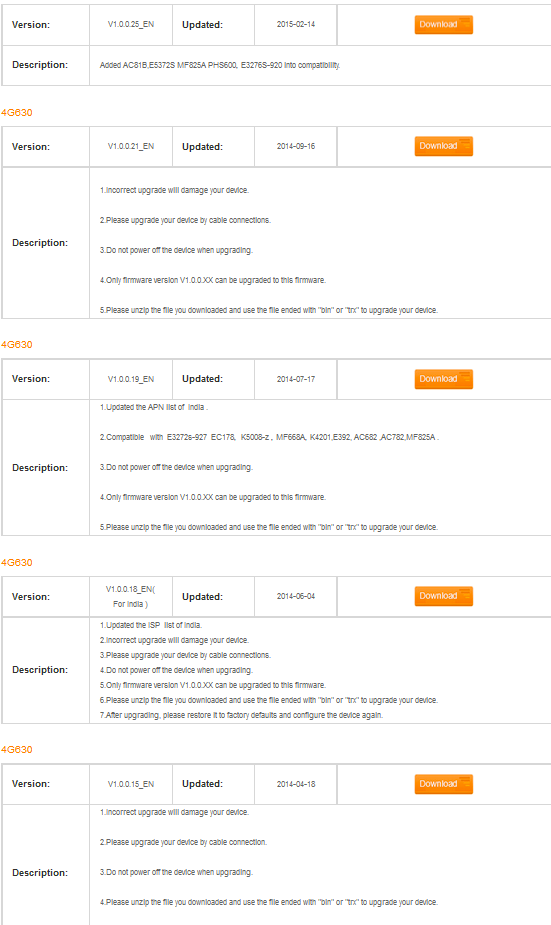Select the V1.0.0.15_EN version text

coord(130,784)
